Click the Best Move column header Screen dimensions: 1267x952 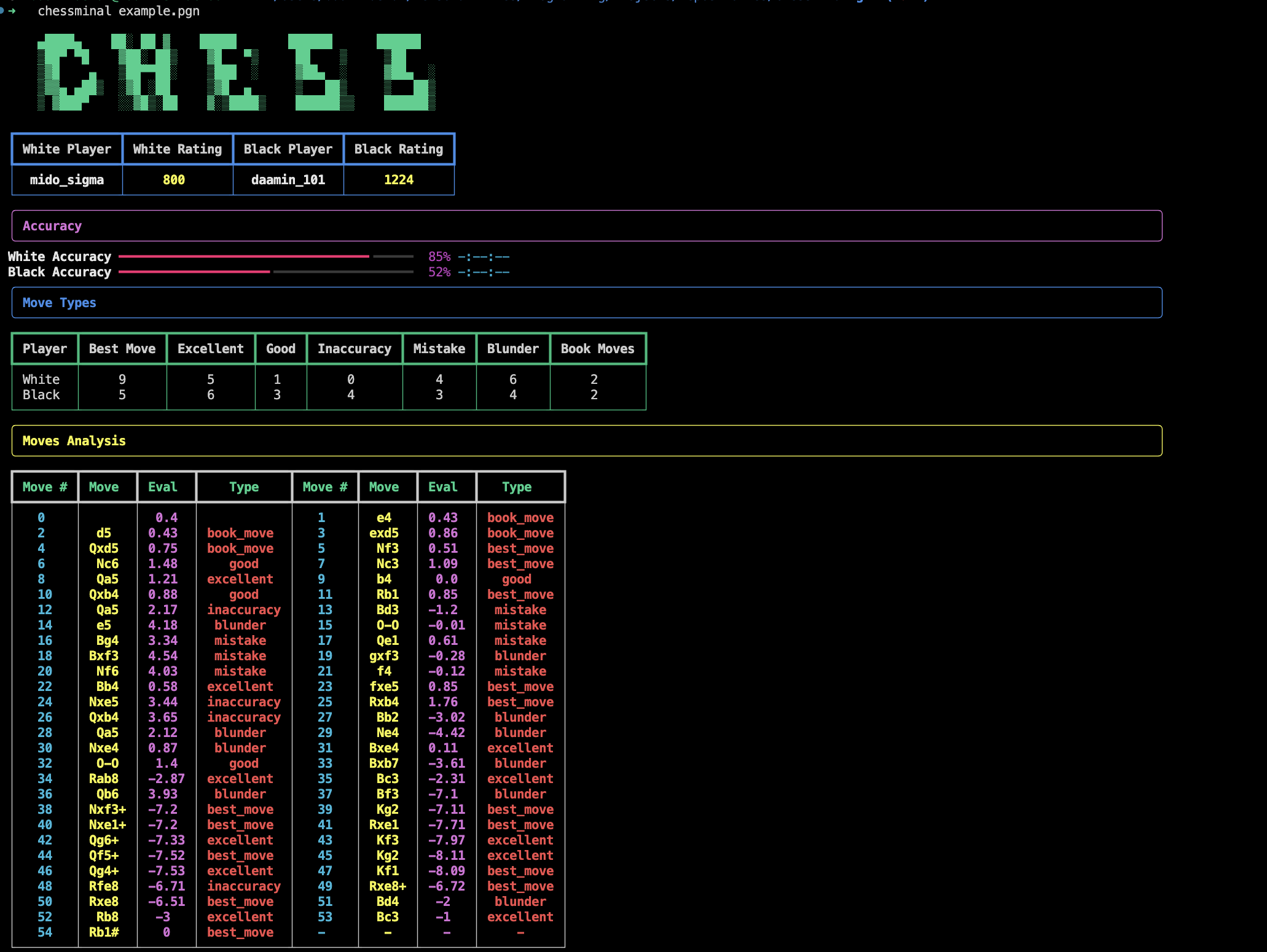click(x=122, y=349)
